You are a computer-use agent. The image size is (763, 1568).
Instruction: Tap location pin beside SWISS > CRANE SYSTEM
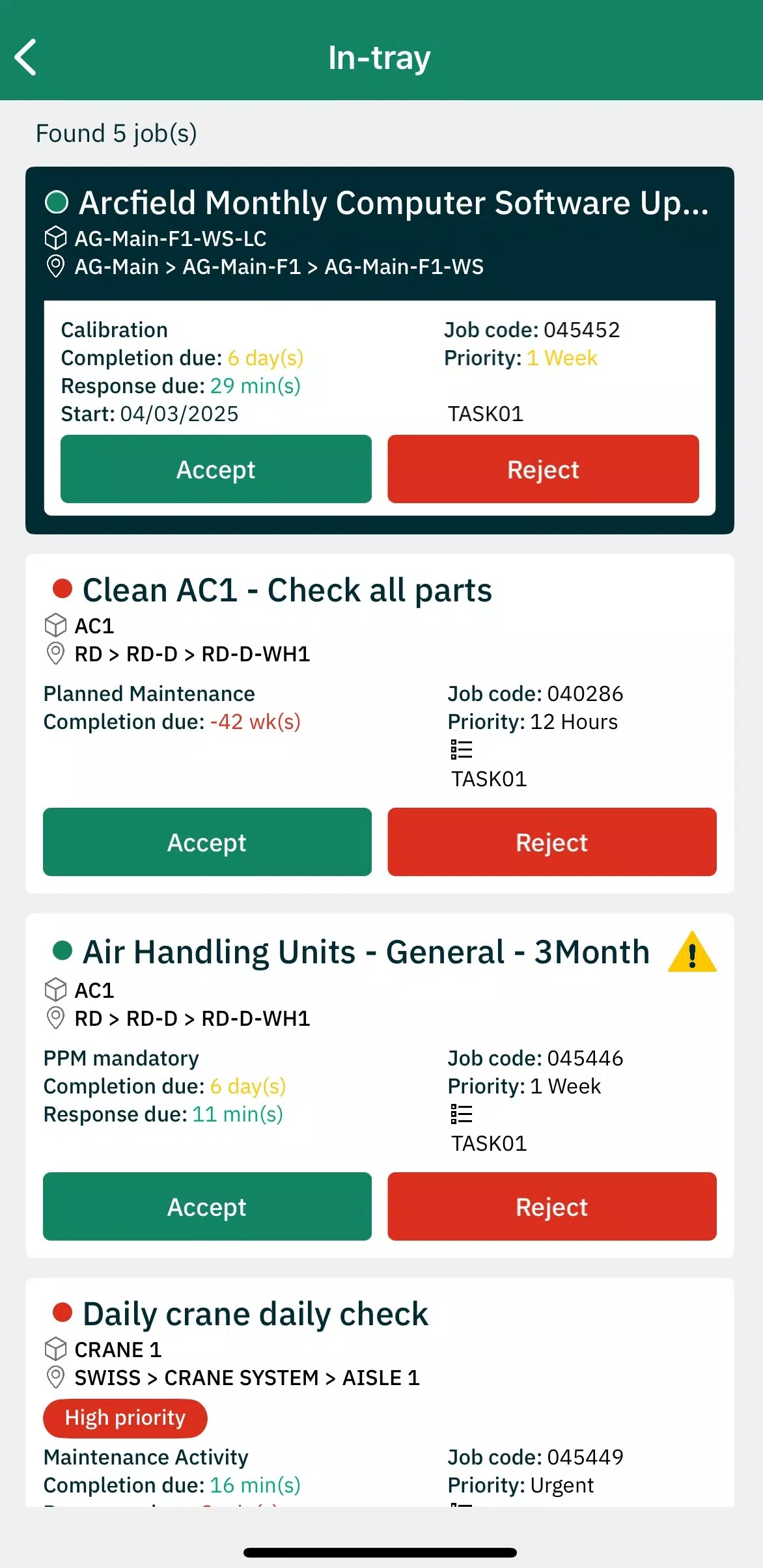56,1377
